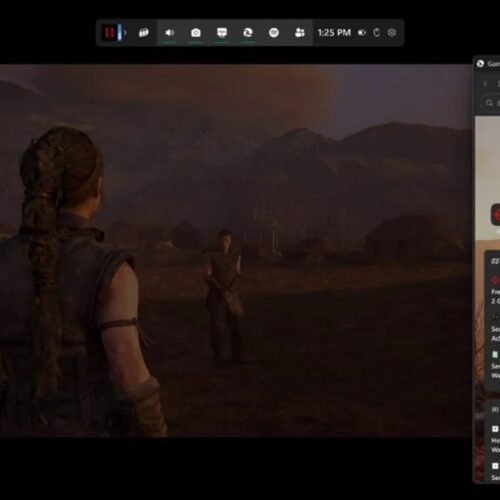500x500 pixels.
Task: Go back in Game Assist panel
Action: (x=485, y=84)
